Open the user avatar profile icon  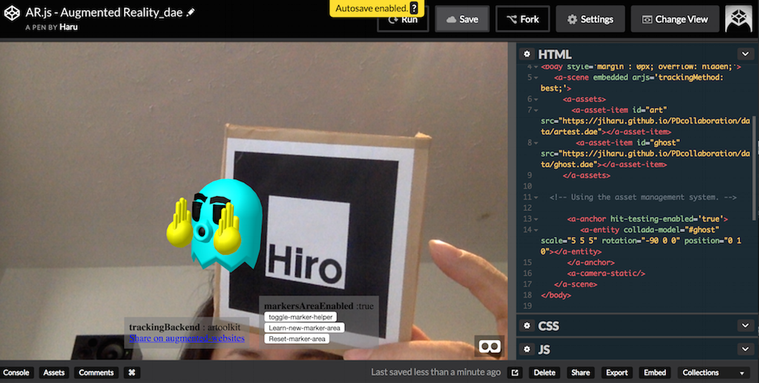click(738, 19)
